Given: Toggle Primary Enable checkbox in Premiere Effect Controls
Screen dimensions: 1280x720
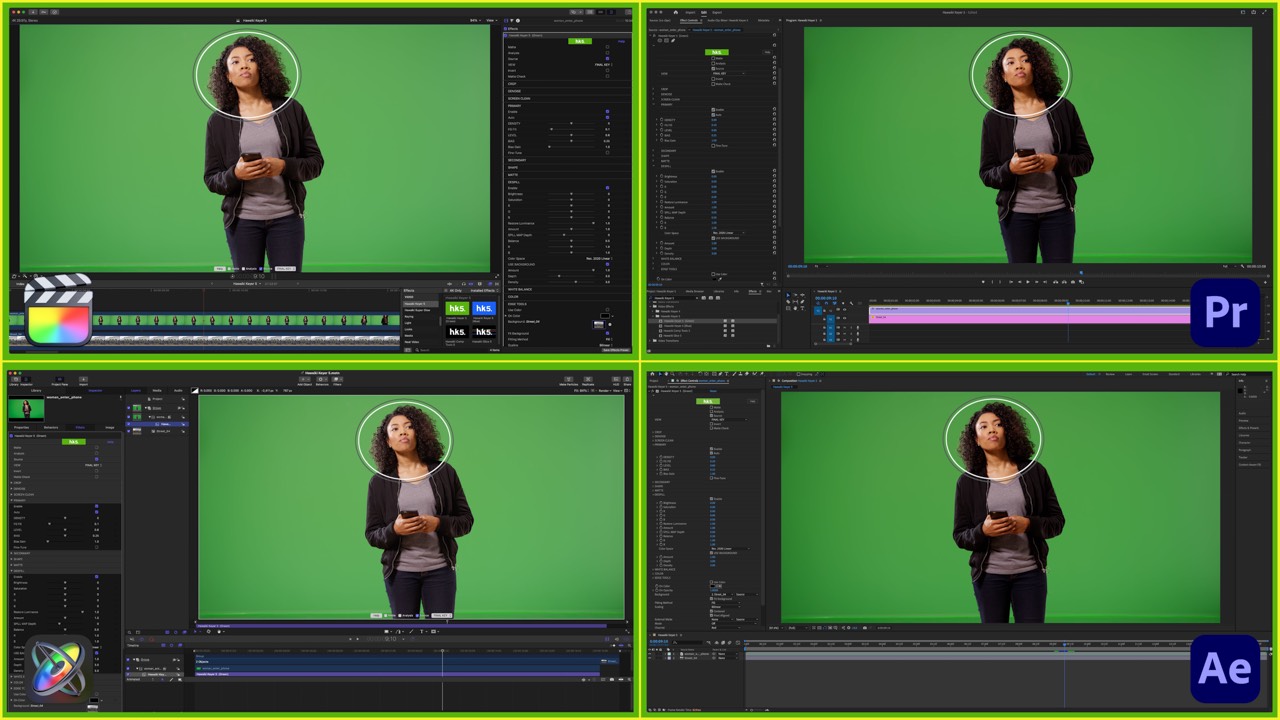Looking at the screenshot, I should pos(713,110).
